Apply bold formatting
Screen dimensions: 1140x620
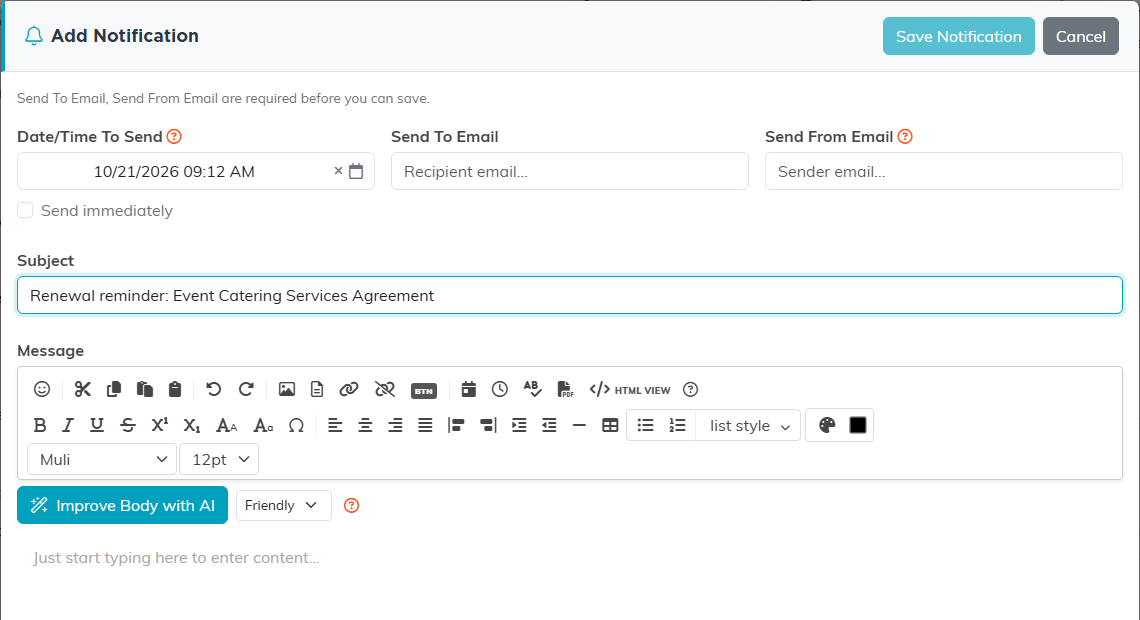tap(40, 425)
